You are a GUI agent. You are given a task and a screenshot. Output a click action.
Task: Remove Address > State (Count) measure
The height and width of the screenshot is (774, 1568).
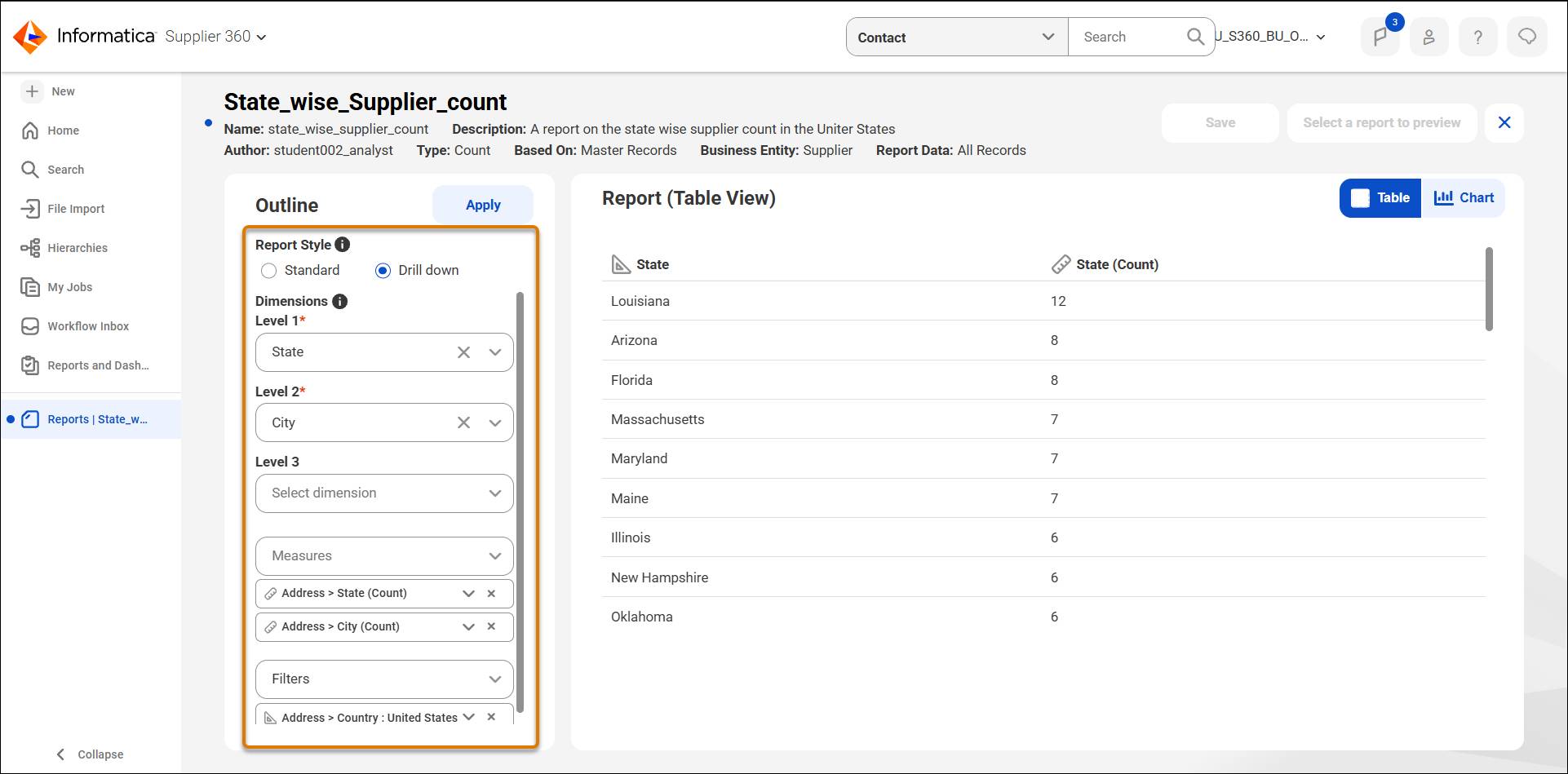pos(491,593)
